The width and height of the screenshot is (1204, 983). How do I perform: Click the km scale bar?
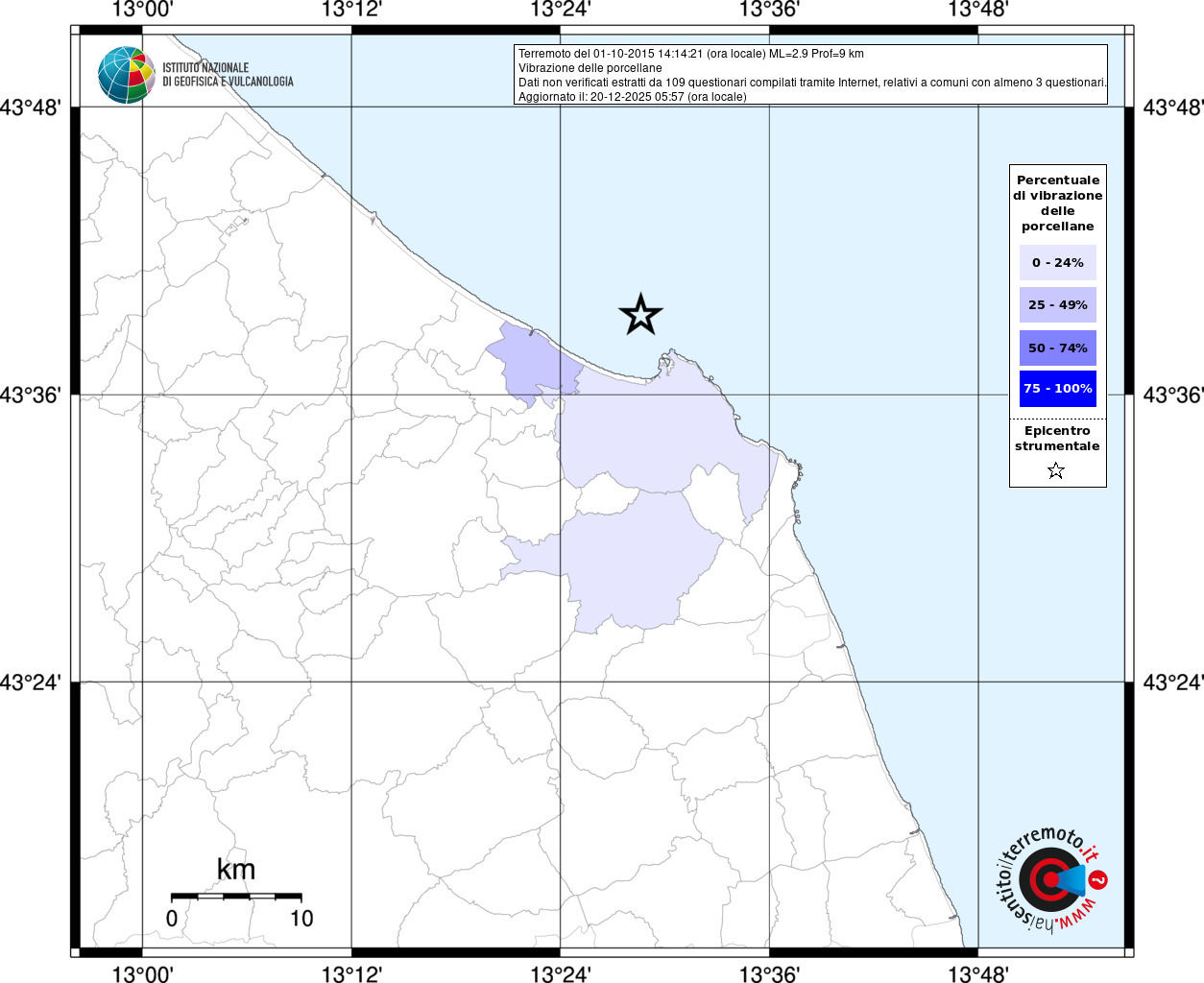coord(236,897)
